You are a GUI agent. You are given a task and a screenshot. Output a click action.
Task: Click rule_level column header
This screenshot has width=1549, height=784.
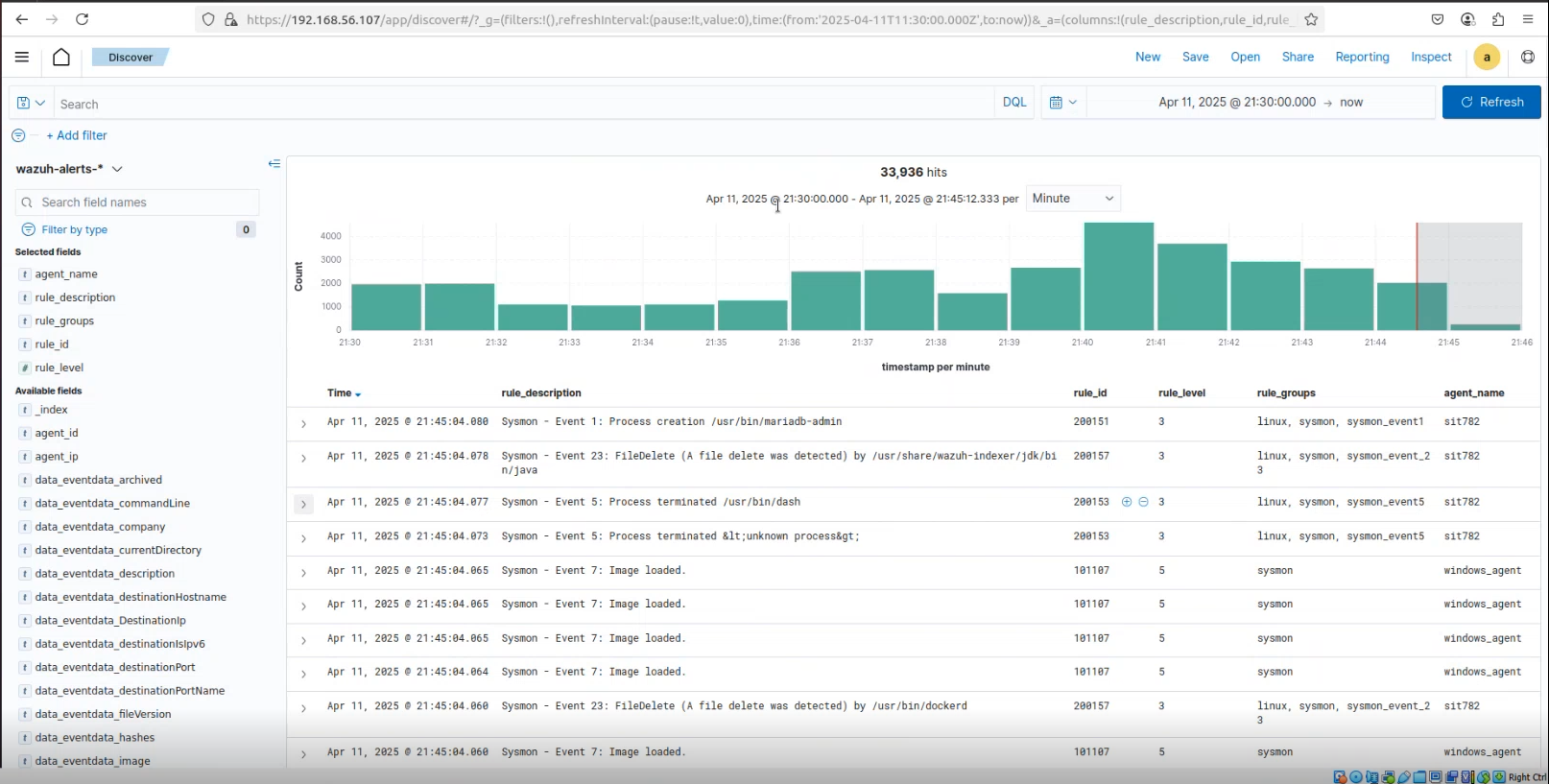[1181, 393]
